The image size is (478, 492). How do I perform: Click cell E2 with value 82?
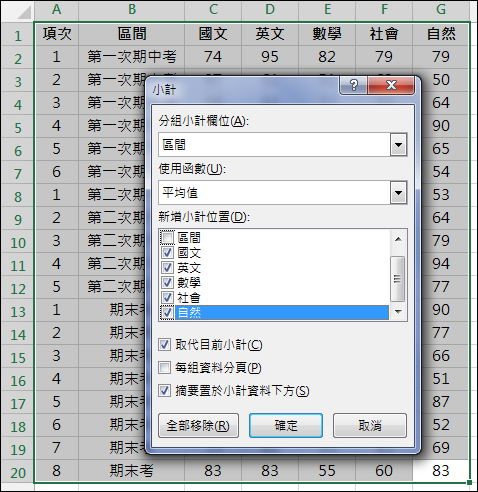(x=327, y=57)
